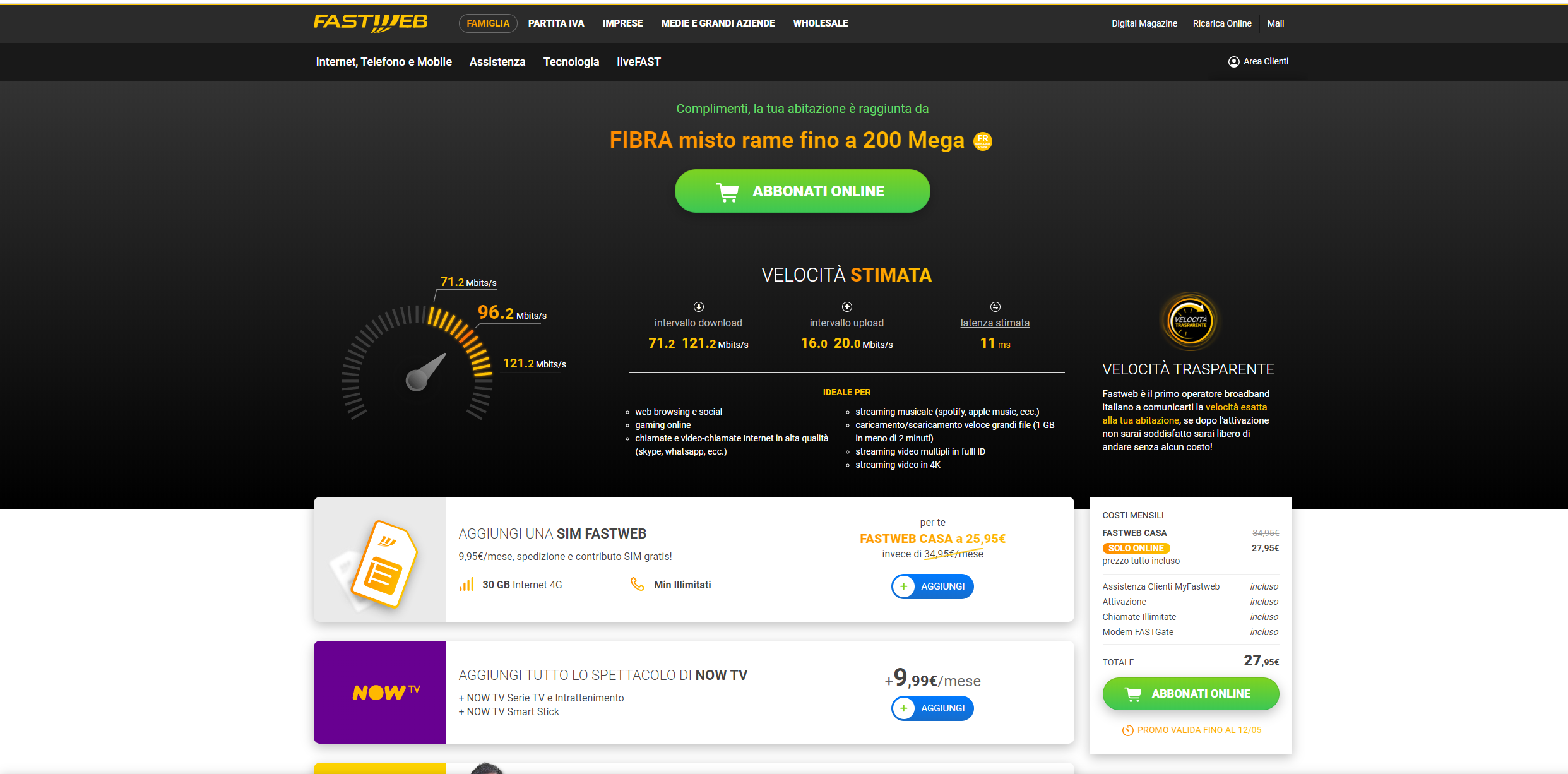Add the Fastweb SIM with AGGIUNGI
Image resolution: width=1568 pixels, height=774 pixels.
(x=932, y=586)
